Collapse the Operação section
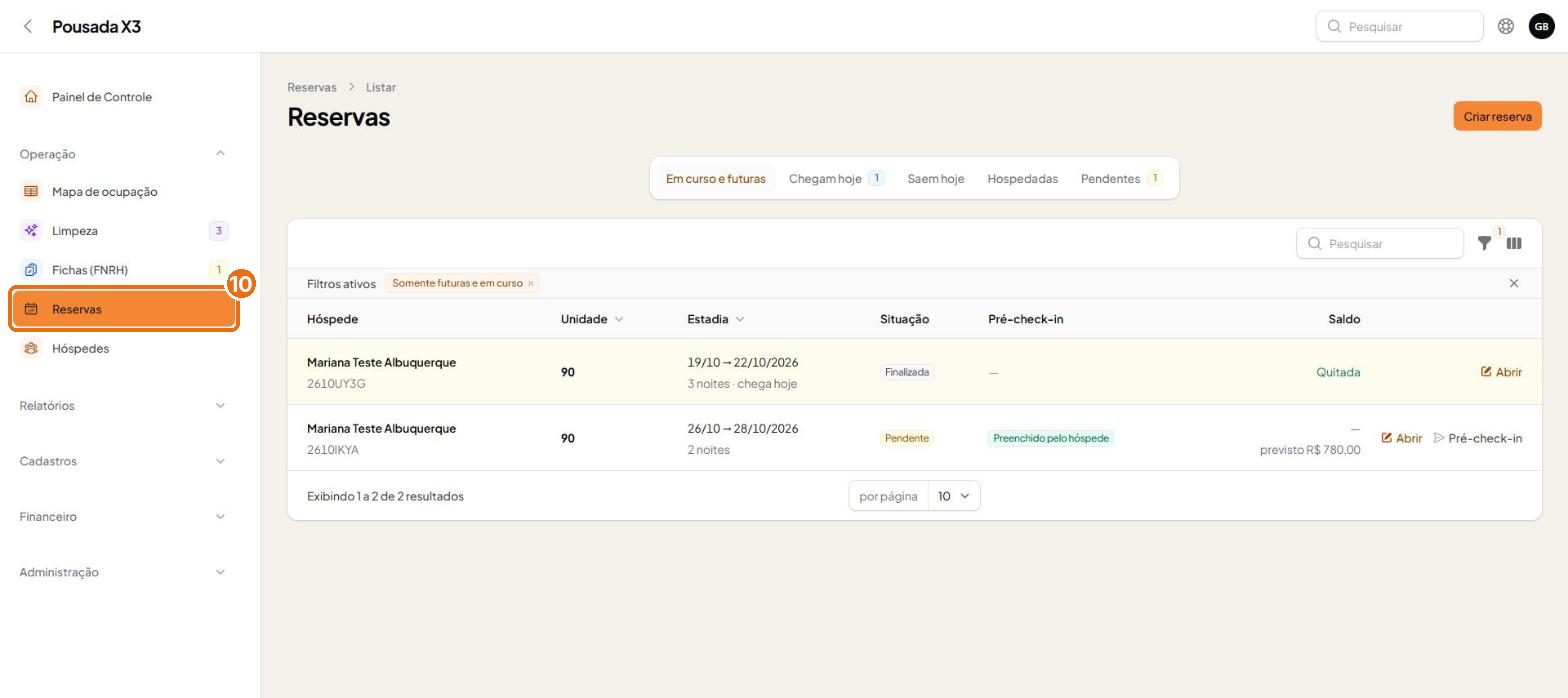This screenshot has width=1568, height=698. click(x=220, y=154)
